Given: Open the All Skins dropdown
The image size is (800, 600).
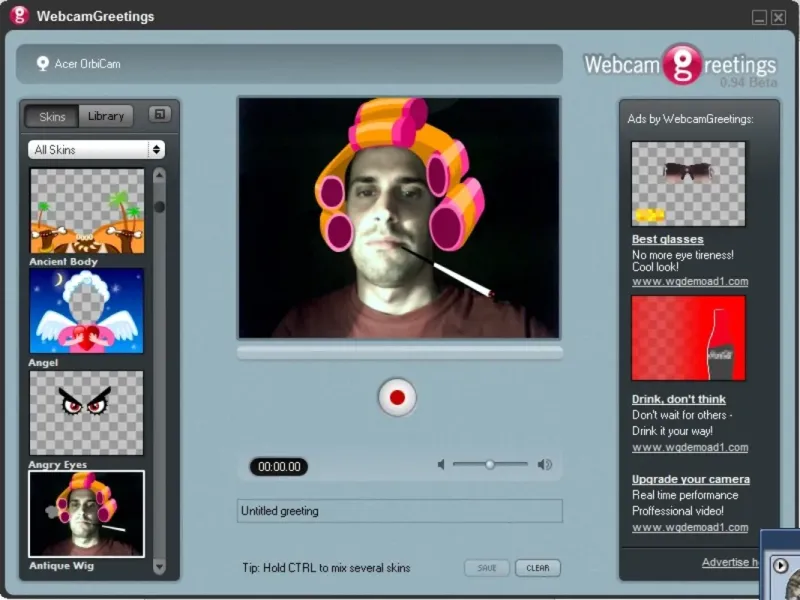Looking at the screenshot, I should click(96, 150).
